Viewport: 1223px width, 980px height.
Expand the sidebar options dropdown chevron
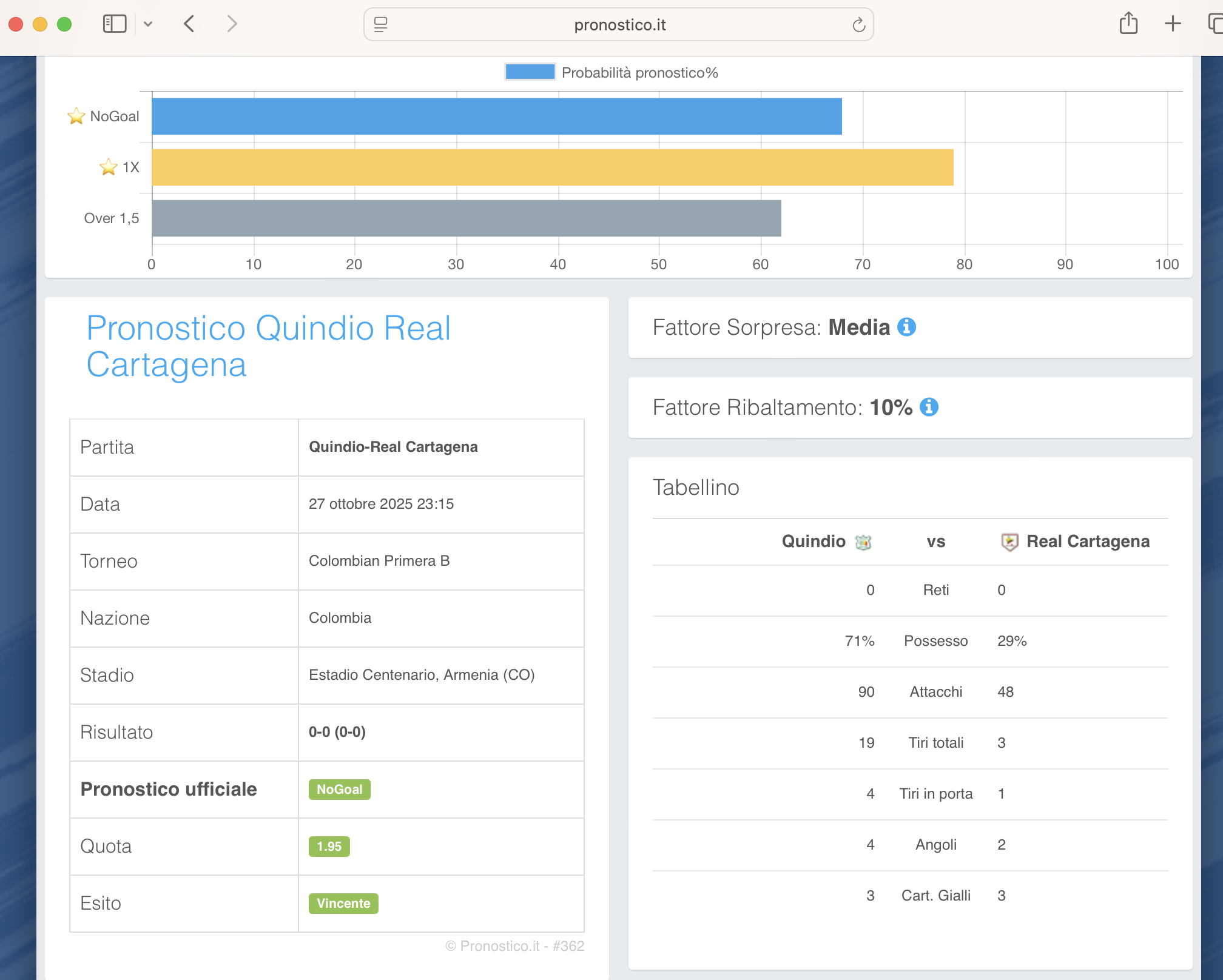148,24
